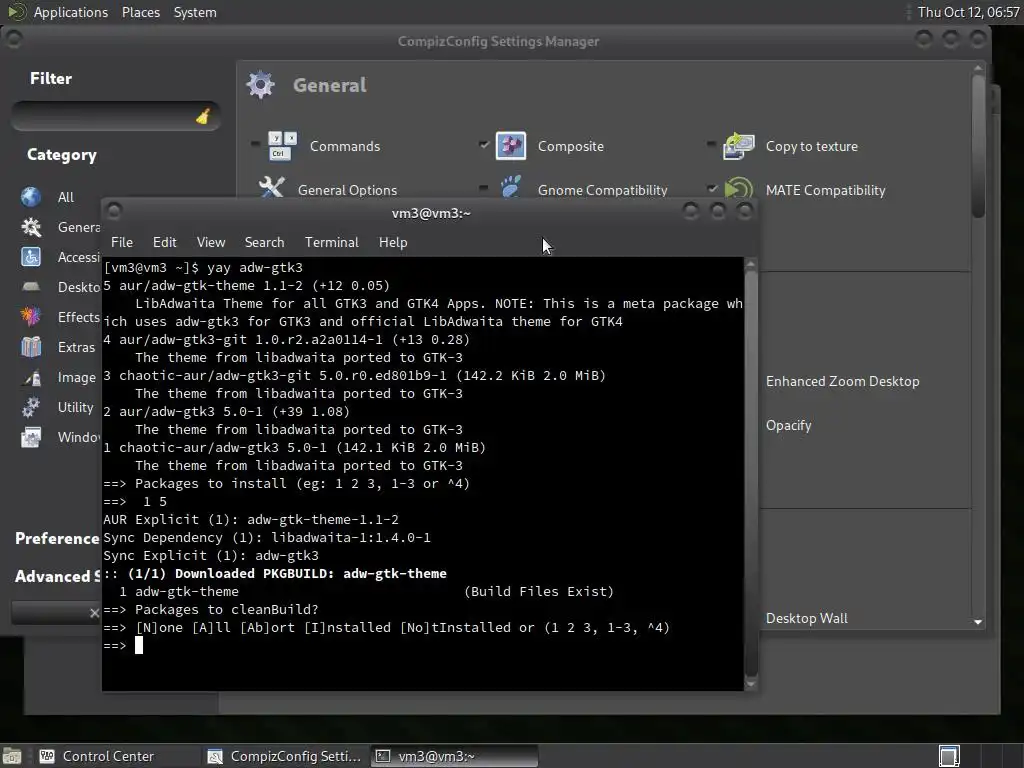Screen dimensions: 1024x768
Task: Enable the Commands plugin checkbox
Action: pos(255,144)
